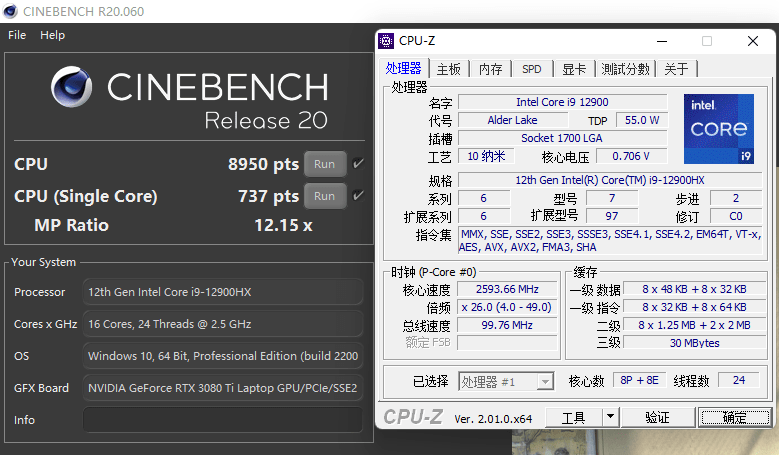This screenshot has width=779, height=455.
Task: Open the 显卡 tab
Action: tap(574, 69)
